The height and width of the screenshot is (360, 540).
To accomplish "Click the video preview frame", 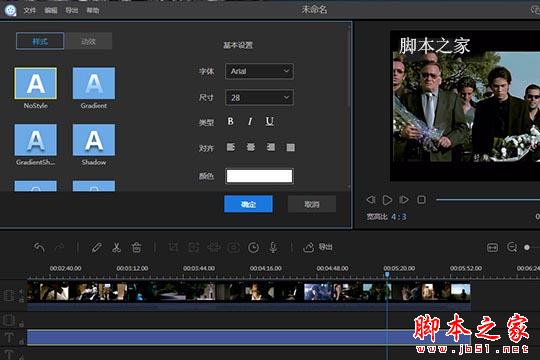I will click(x=465, y=106).
